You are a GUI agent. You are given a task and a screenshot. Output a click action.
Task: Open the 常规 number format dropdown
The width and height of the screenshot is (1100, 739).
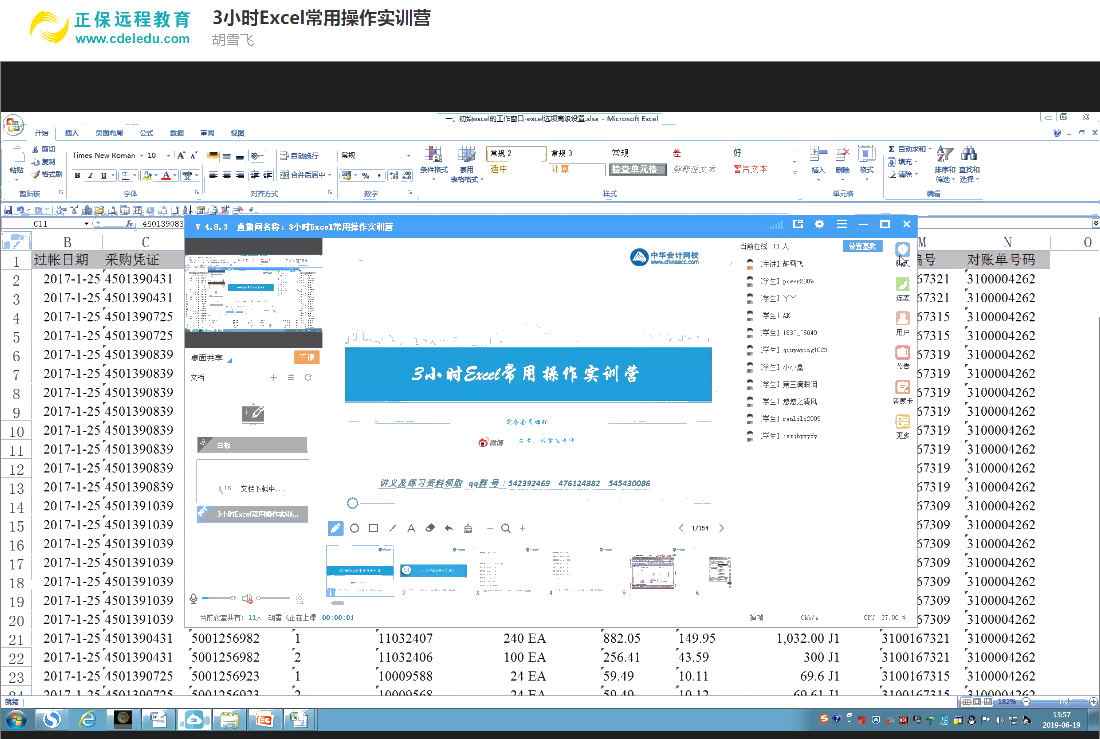(407, 157)
